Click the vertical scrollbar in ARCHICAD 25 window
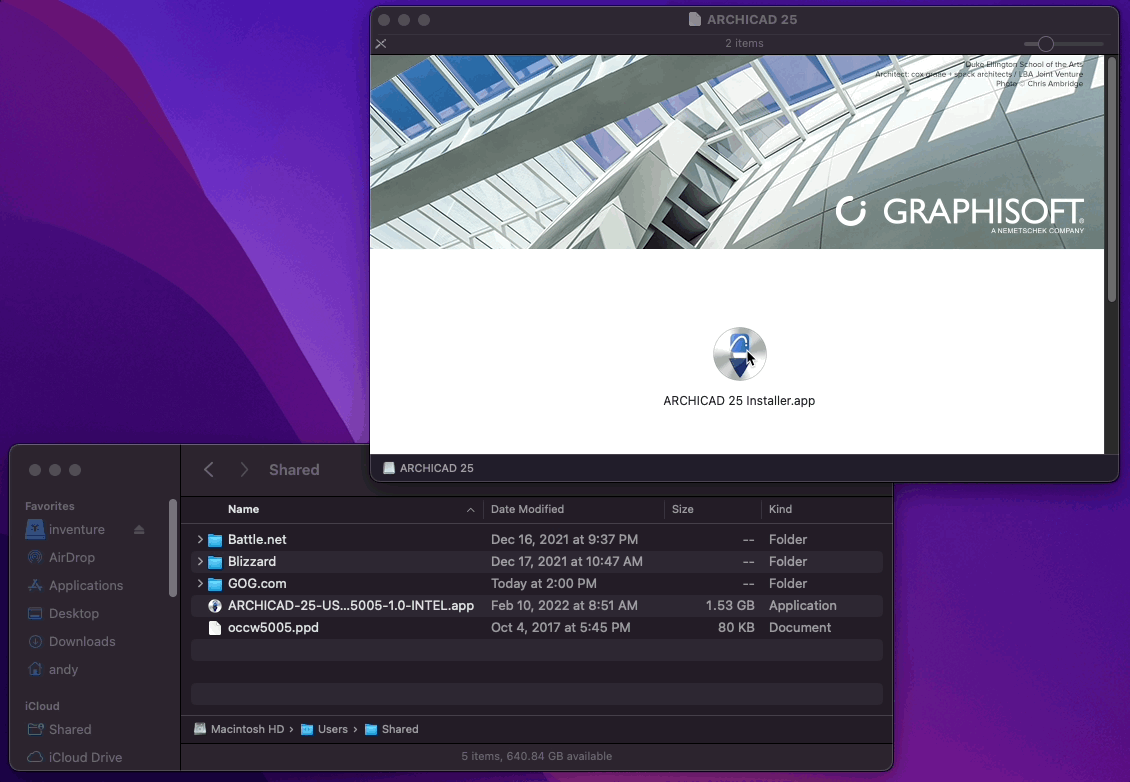This screenshot has height=782, width=1130. pos(1111,180)
